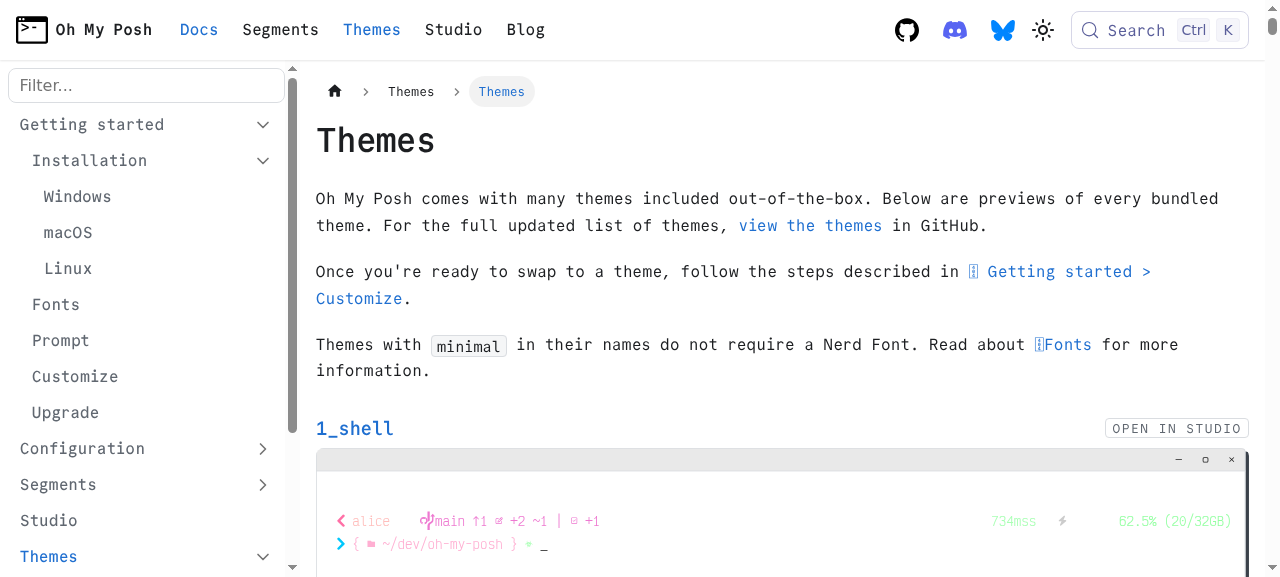Go to the home breadcrumb icon
This screenshot has width=1280, height=577.
coord(335,91)
